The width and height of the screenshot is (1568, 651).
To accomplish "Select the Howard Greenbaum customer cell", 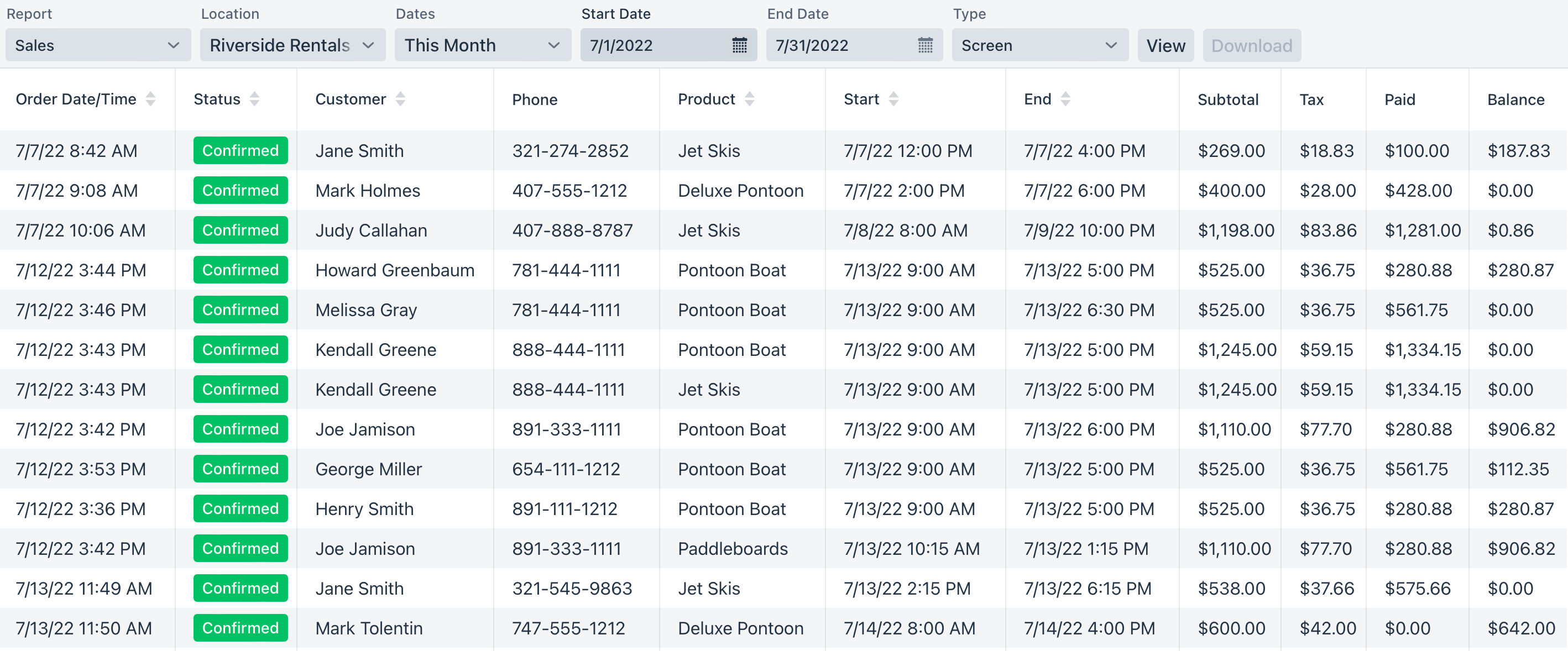I will (394, 270).
